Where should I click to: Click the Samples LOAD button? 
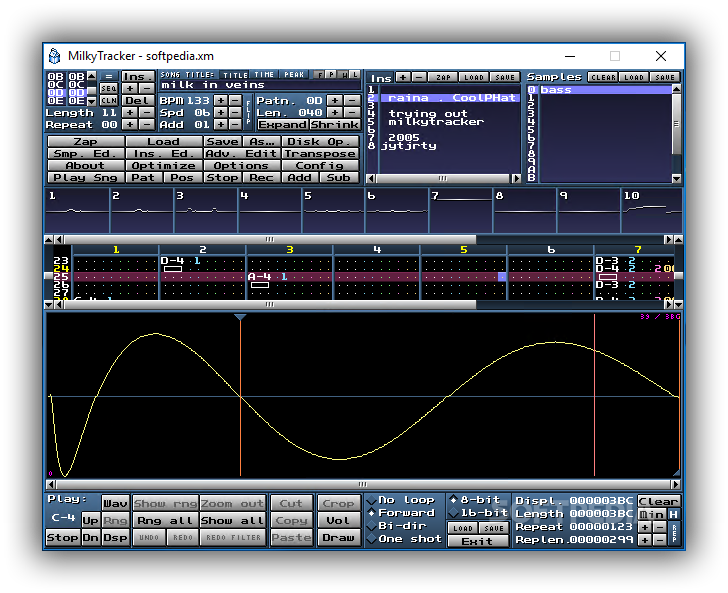[x=634, y=77]
